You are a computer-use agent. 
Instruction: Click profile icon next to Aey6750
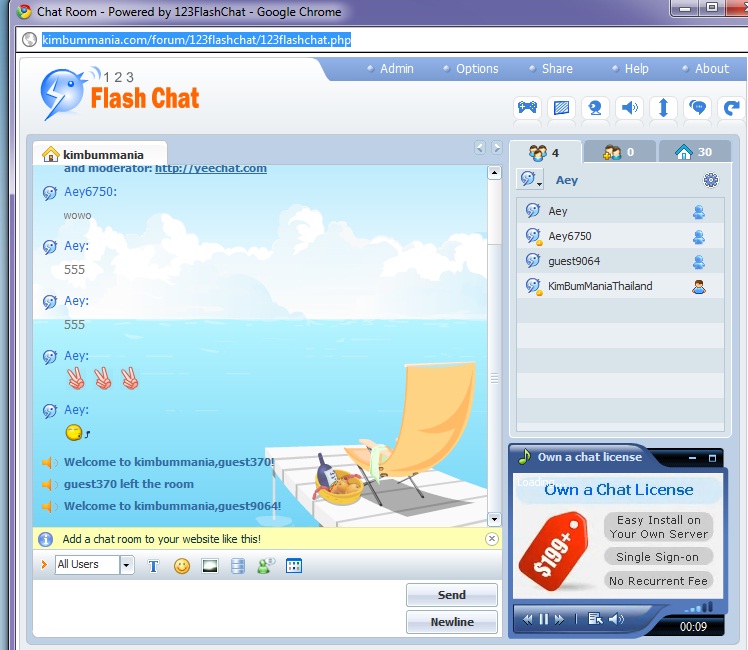[699, 237]
